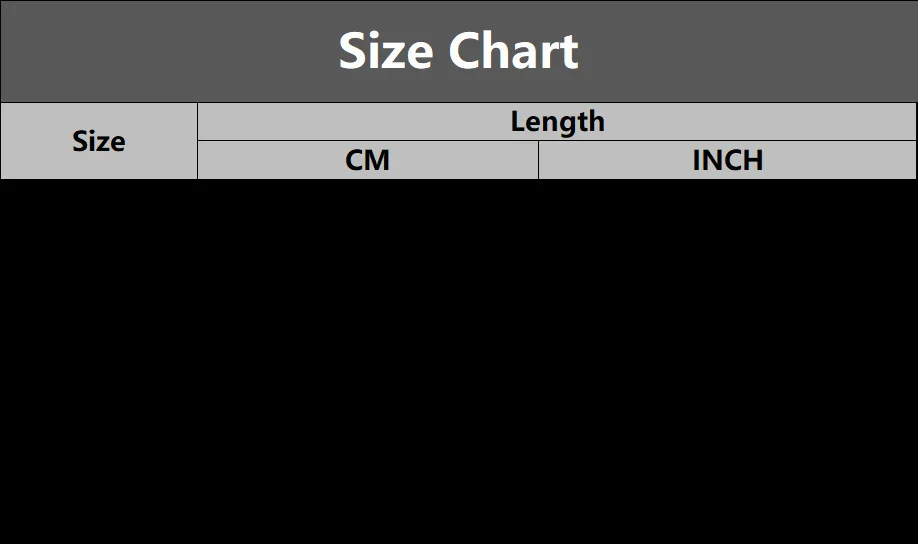Image resolution: width=918 pixels, height=544 pixels.
Task: Click the black area under the CM column
Action: click(368, 361)
